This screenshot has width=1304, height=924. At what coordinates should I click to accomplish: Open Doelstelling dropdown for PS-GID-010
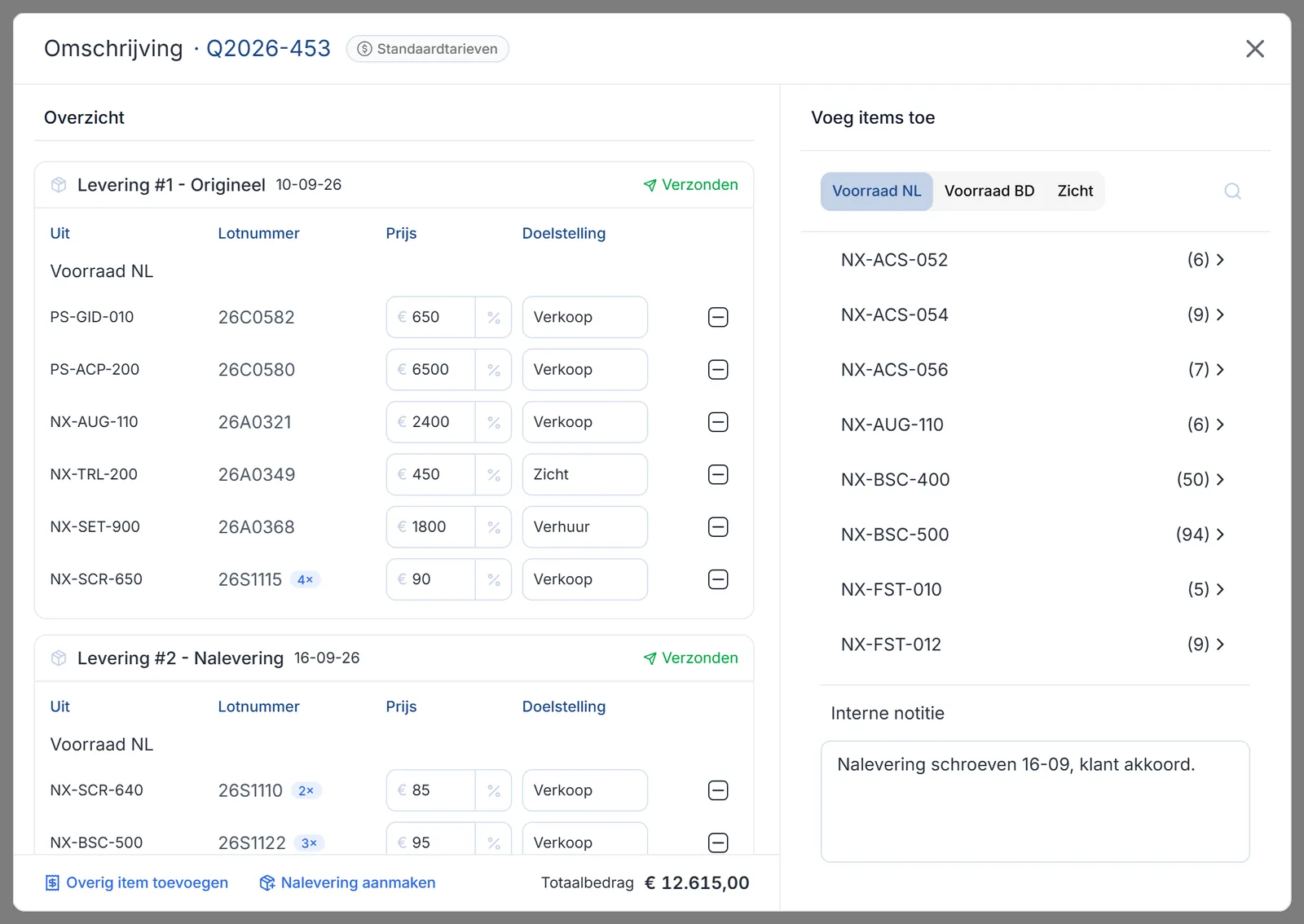click(584, 317)
